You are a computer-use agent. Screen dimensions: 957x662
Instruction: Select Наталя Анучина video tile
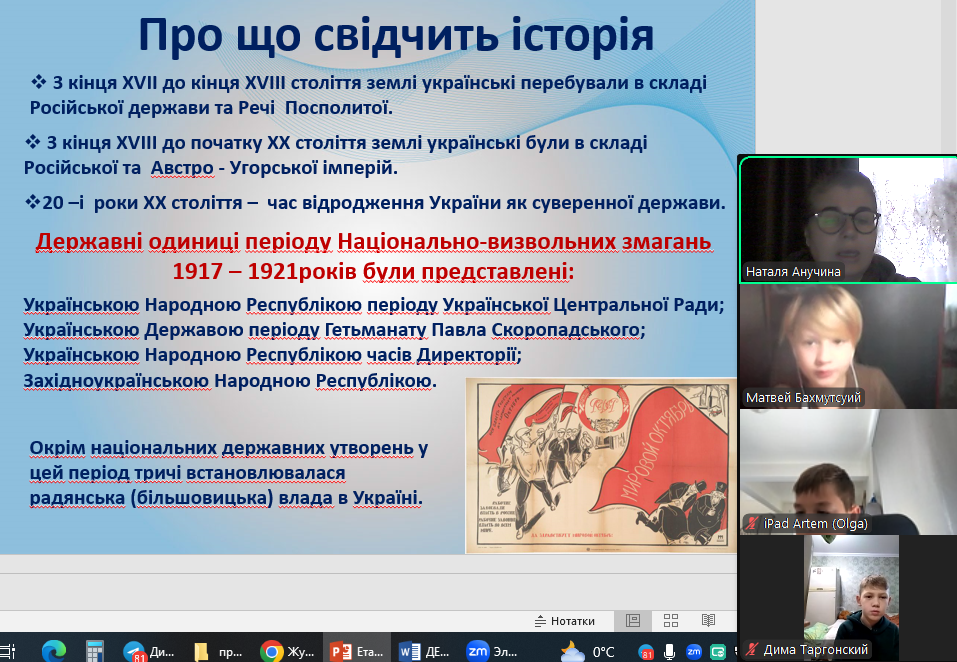pos(848,220)
